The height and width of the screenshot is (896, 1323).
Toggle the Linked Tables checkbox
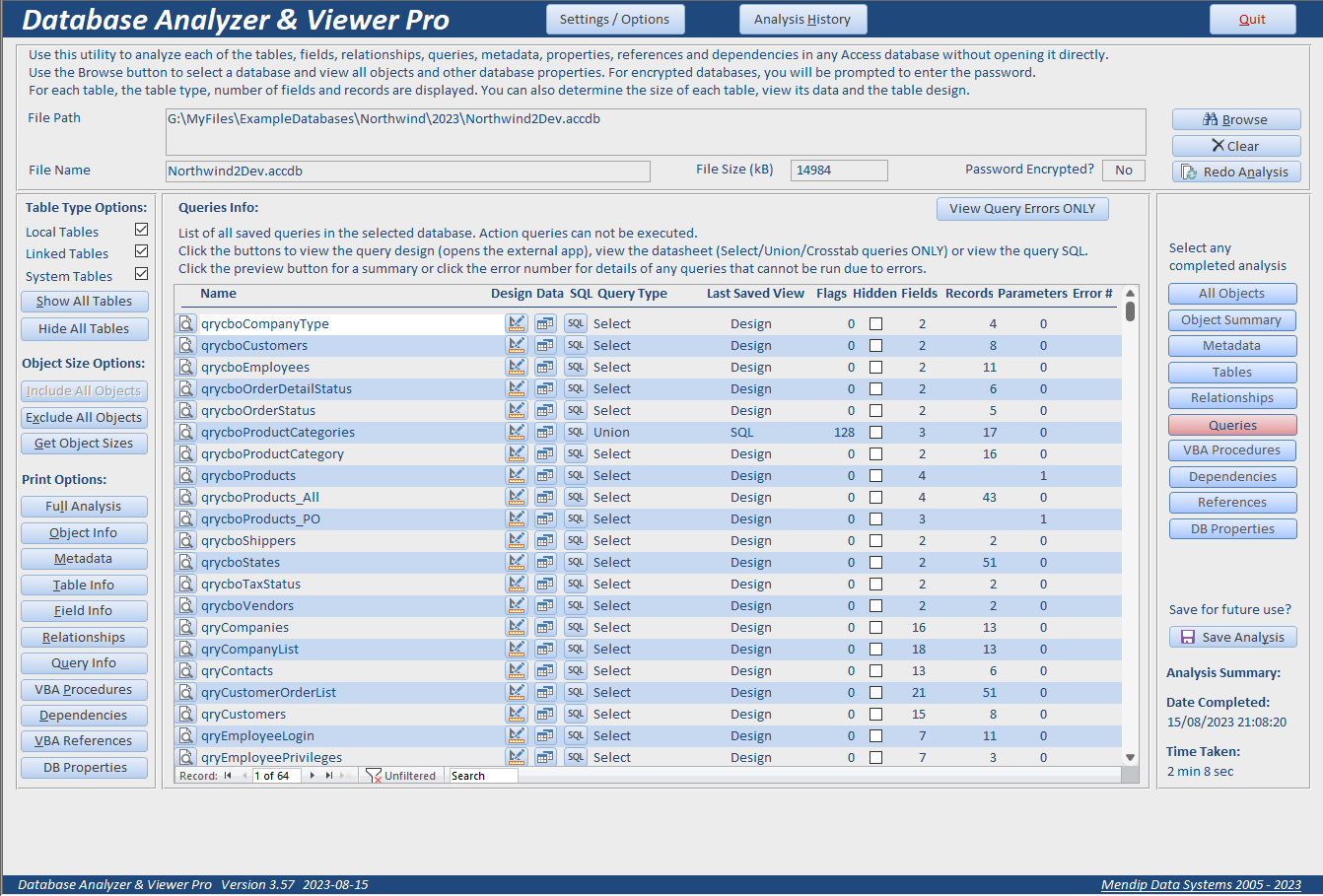pos(141,251)
